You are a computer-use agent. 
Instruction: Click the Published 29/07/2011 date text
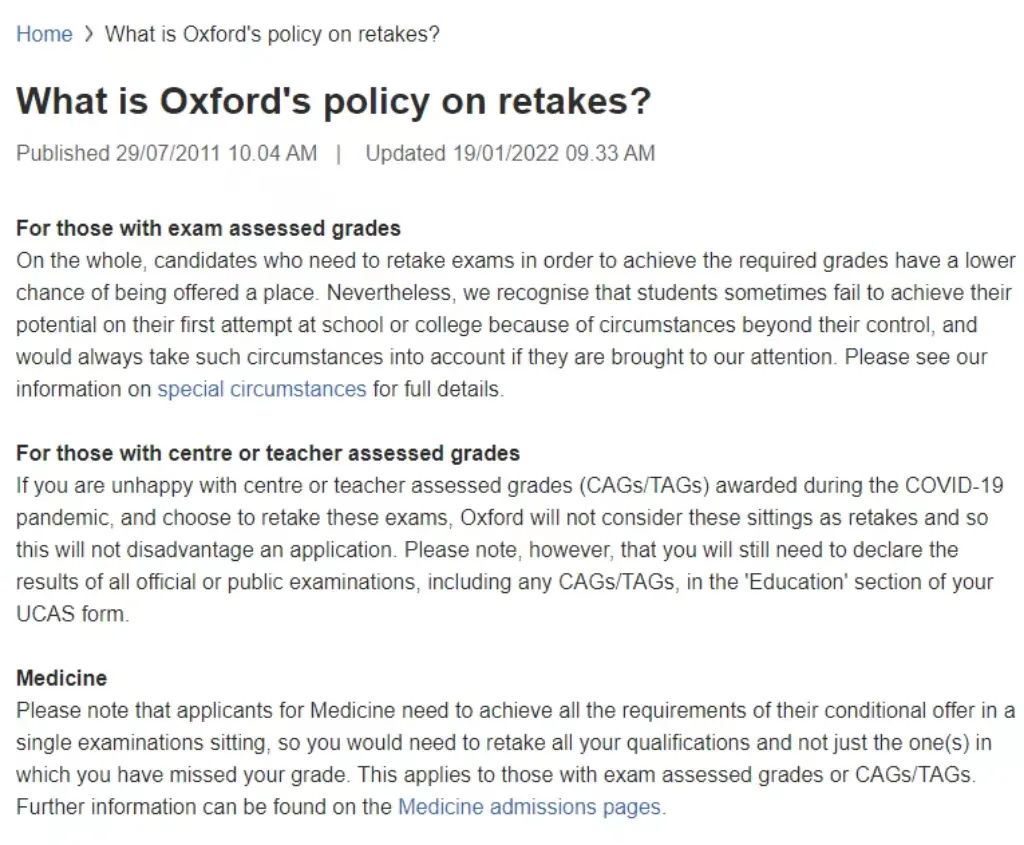(x=167, y=153)
